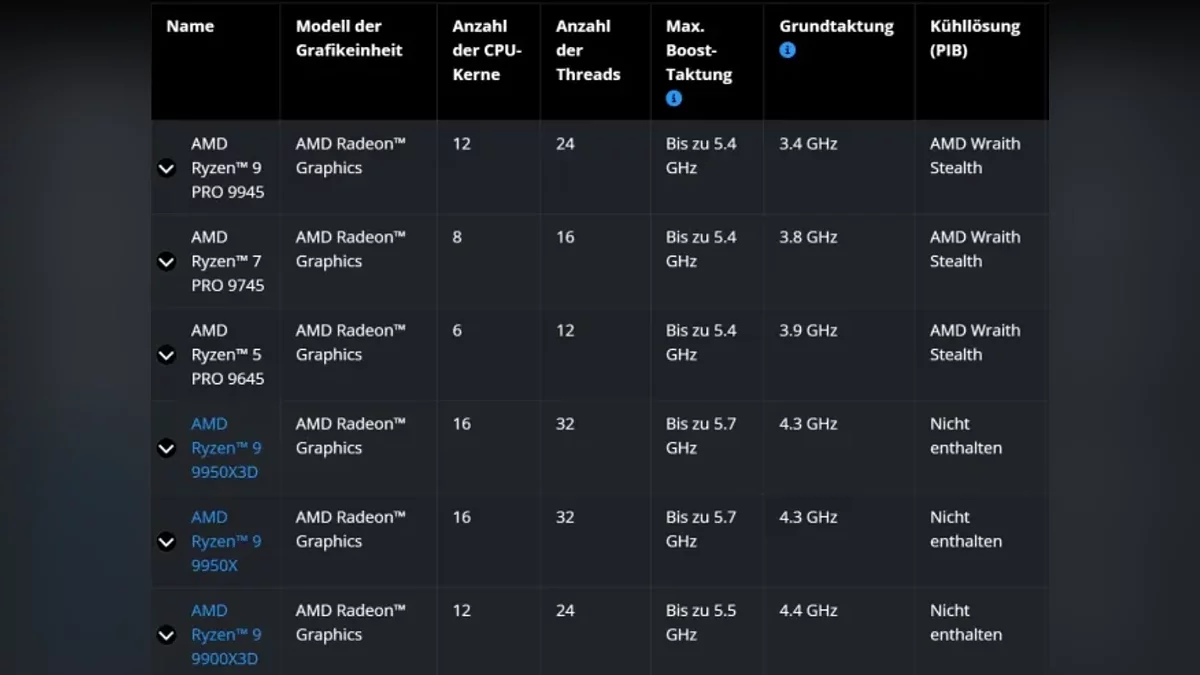Click the Modell der Grafikeinheit column header
This screenshot has height=675, width=1200.
click(349, 38)
